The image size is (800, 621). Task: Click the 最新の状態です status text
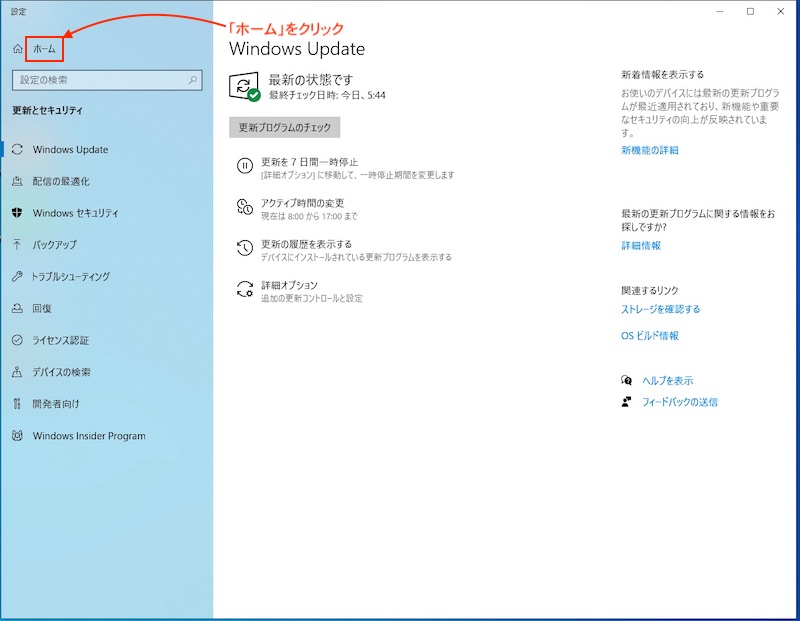pyautogui.click(x=311, y=80)
